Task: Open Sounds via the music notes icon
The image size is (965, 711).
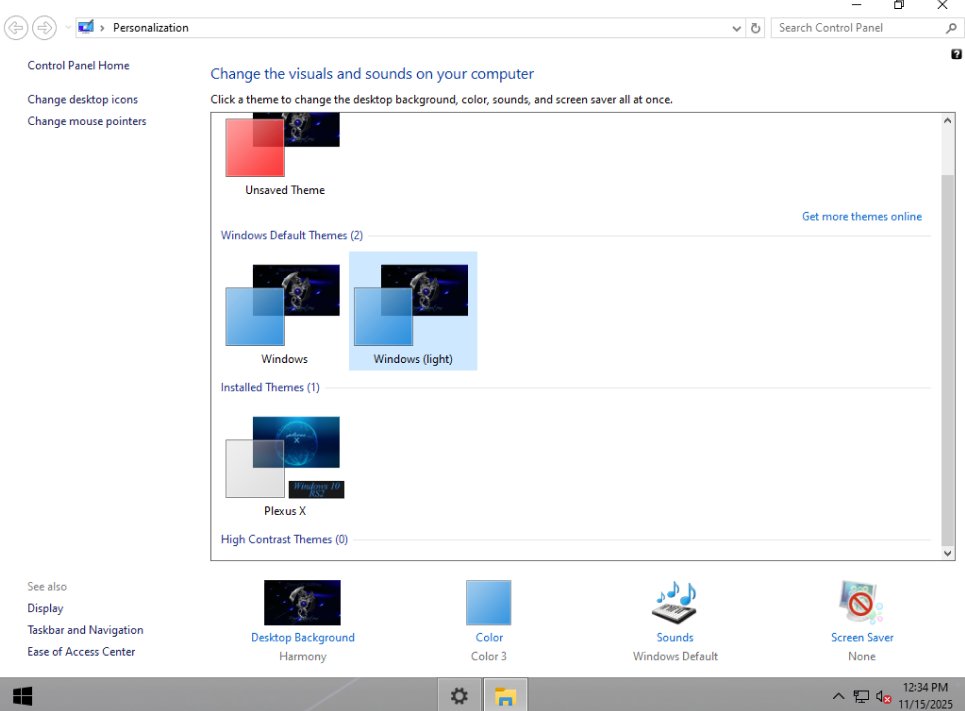Action: point(675,603)
